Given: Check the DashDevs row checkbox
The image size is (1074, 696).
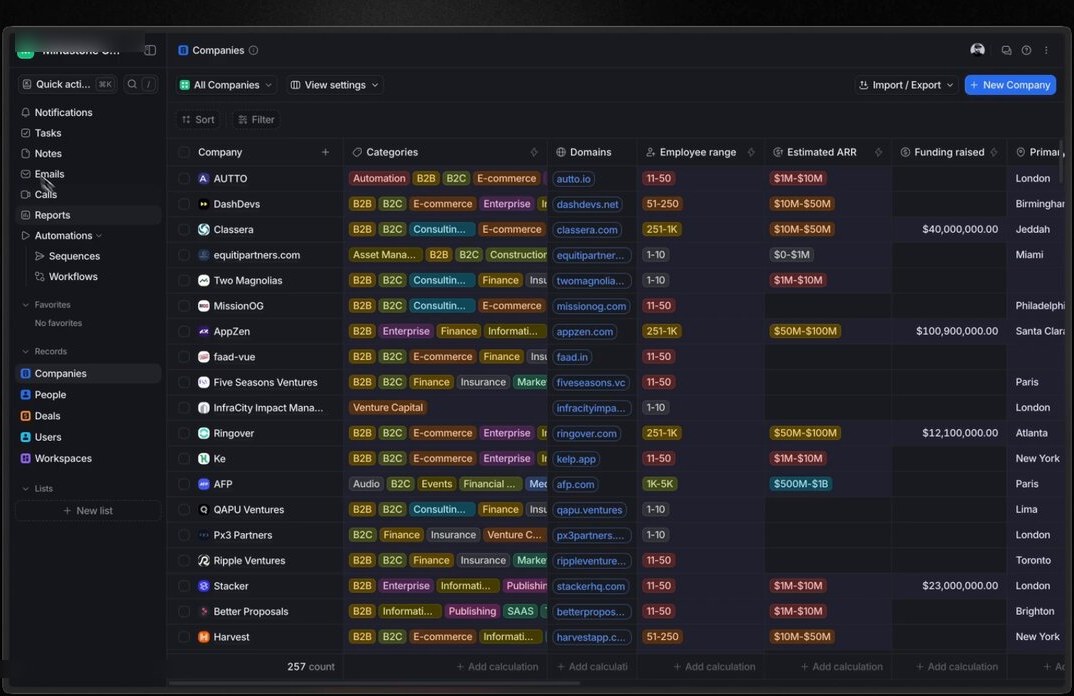Looking at the screenshot, I should pos(184,203).
